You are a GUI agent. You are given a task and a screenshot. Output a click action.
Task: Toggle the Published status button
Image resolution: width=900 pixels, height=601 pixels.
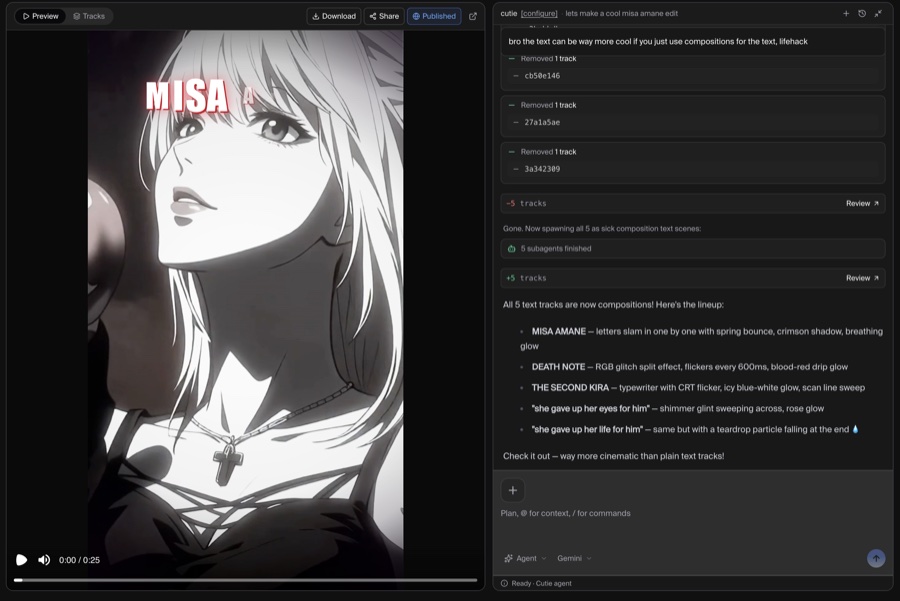coord(434,16)
